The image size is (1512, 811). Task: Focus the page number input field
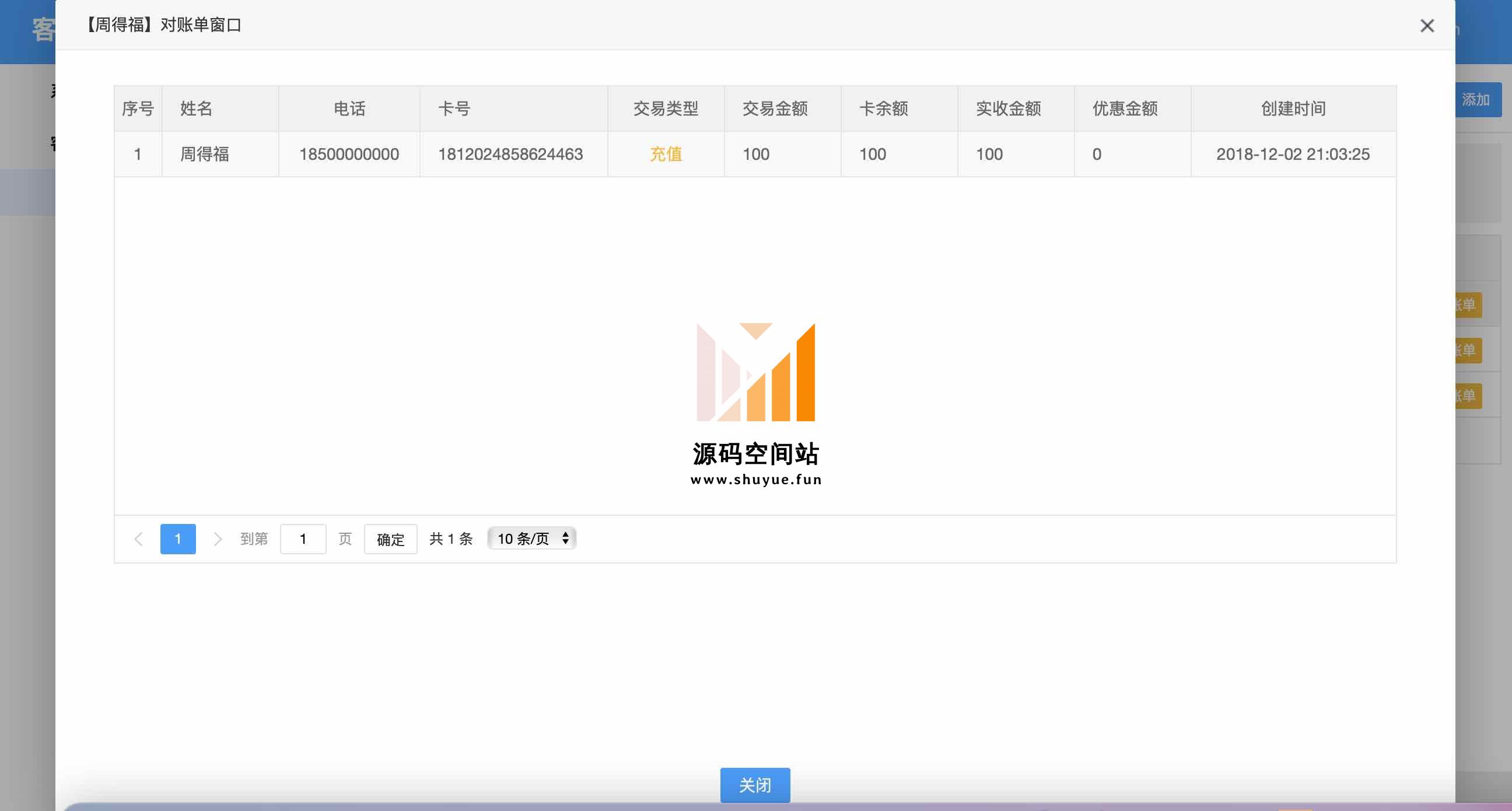tap(303, 539)
